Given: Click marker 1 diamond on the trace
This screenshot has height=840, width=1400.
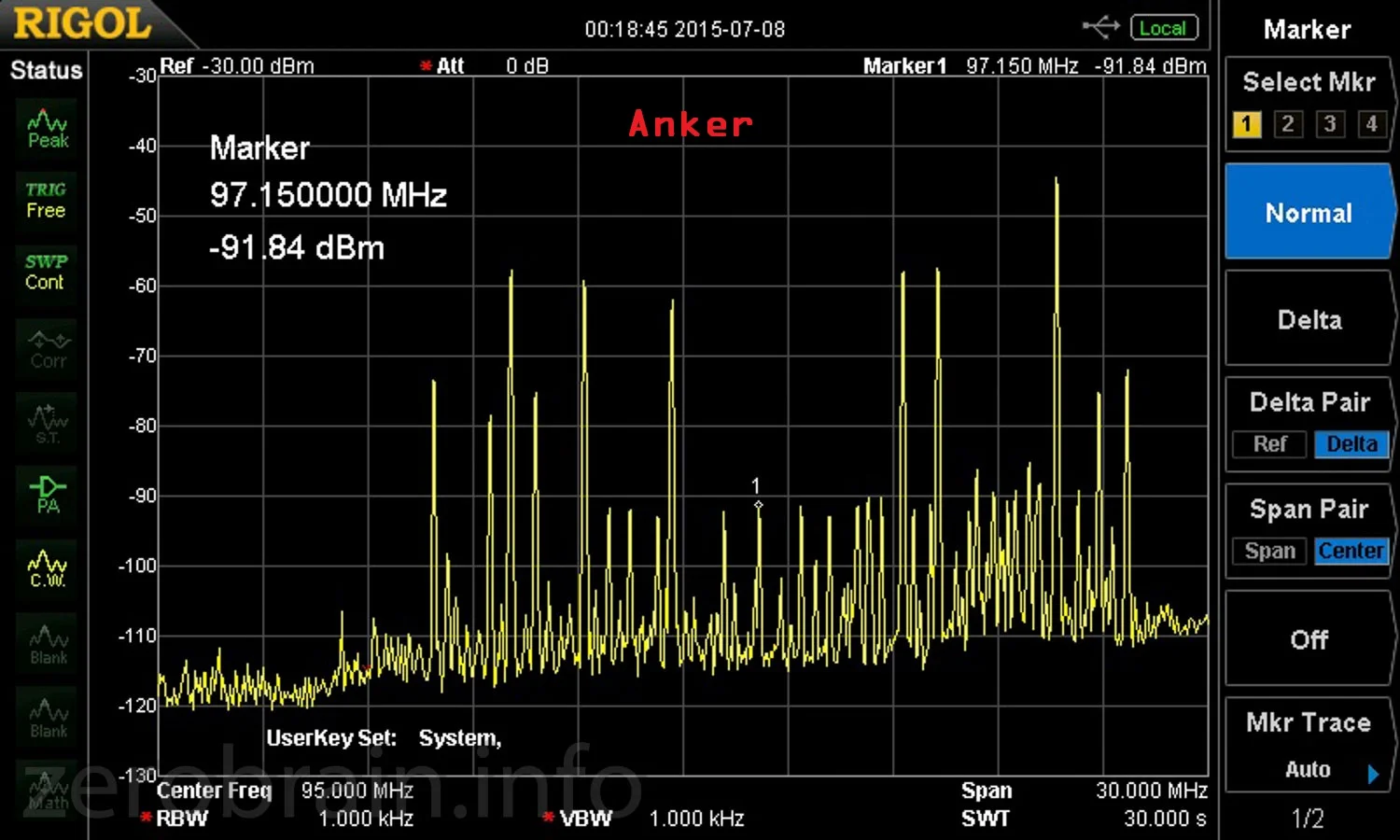Looking at the screenshot, I should point(758,505).
